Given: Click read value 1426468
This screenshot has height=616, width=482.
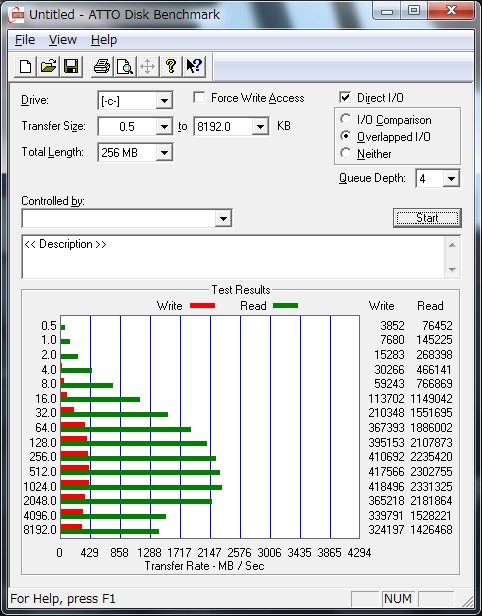Looking at the screenshot, I should point(431,530).
